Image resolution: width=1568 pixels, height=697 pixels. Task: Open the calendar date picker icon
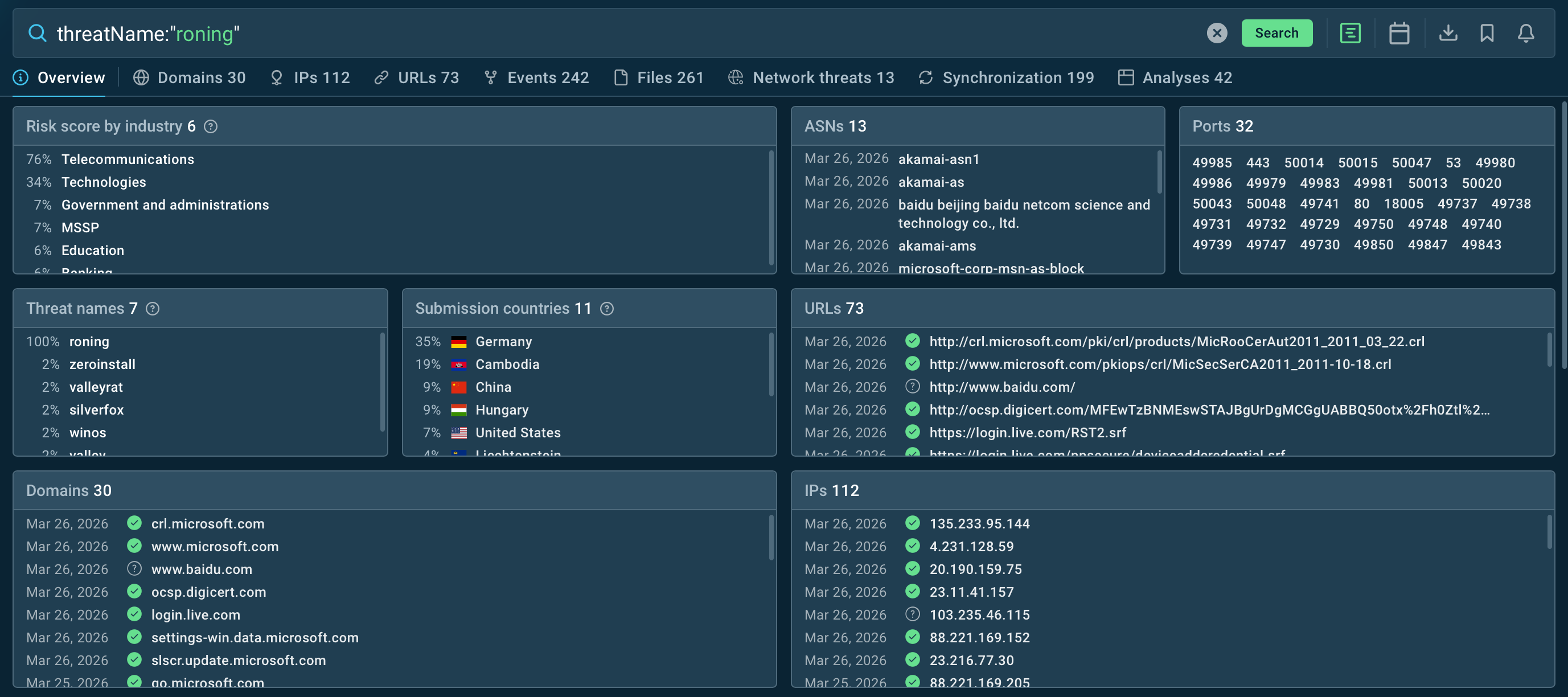(x=1399, y=34)
